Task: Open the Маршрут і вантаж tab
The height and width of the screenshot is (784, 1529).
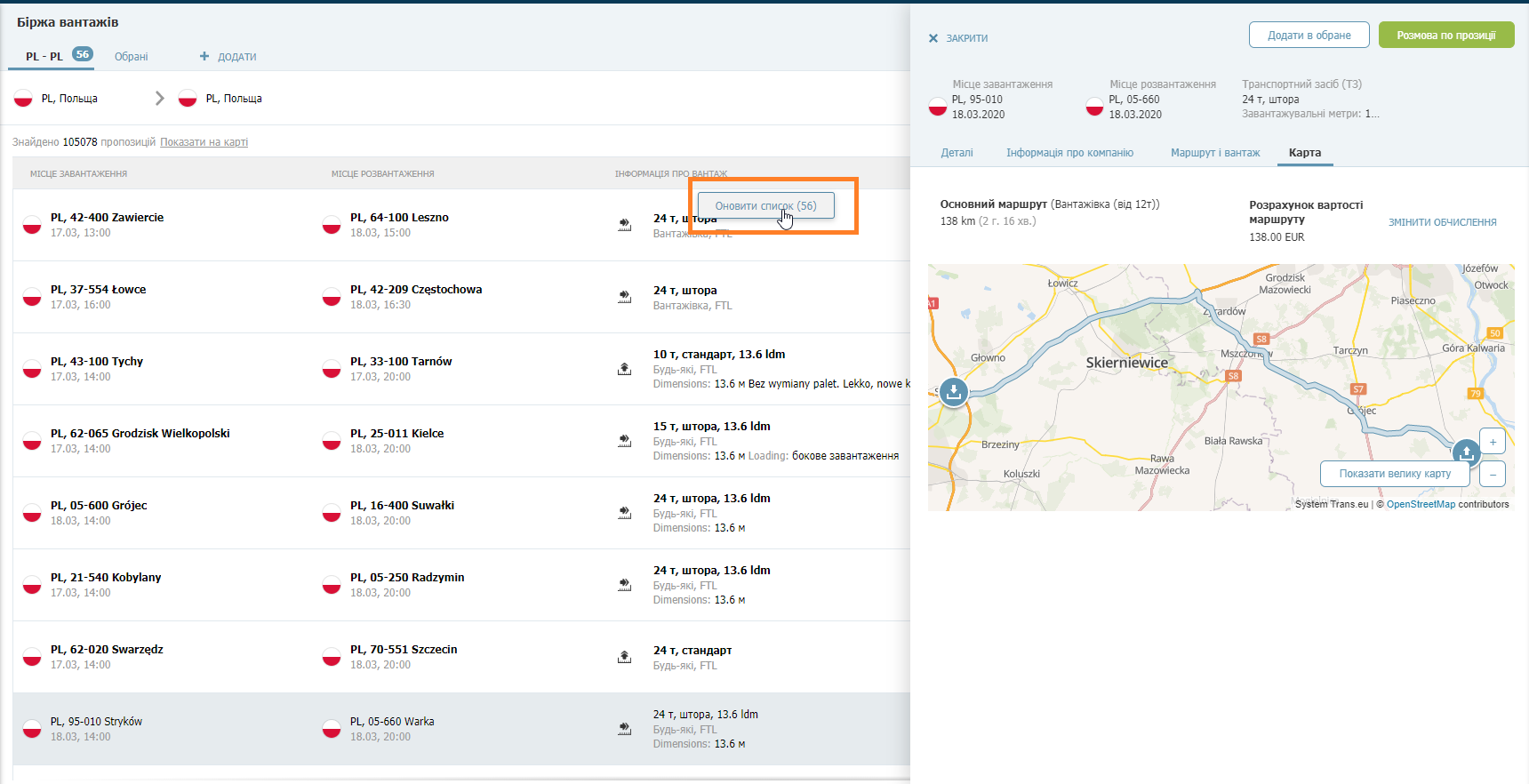Action: pos(1215,153)
